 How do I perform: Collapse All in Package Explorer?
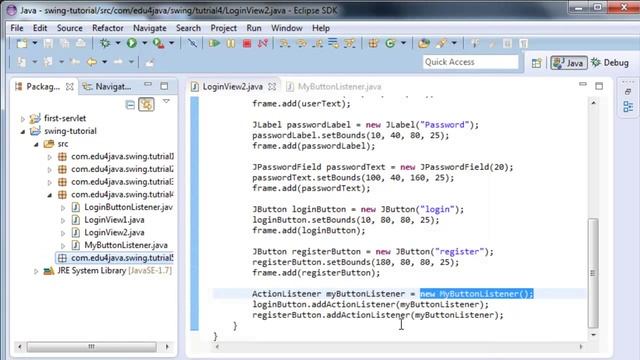click(130, 105)
